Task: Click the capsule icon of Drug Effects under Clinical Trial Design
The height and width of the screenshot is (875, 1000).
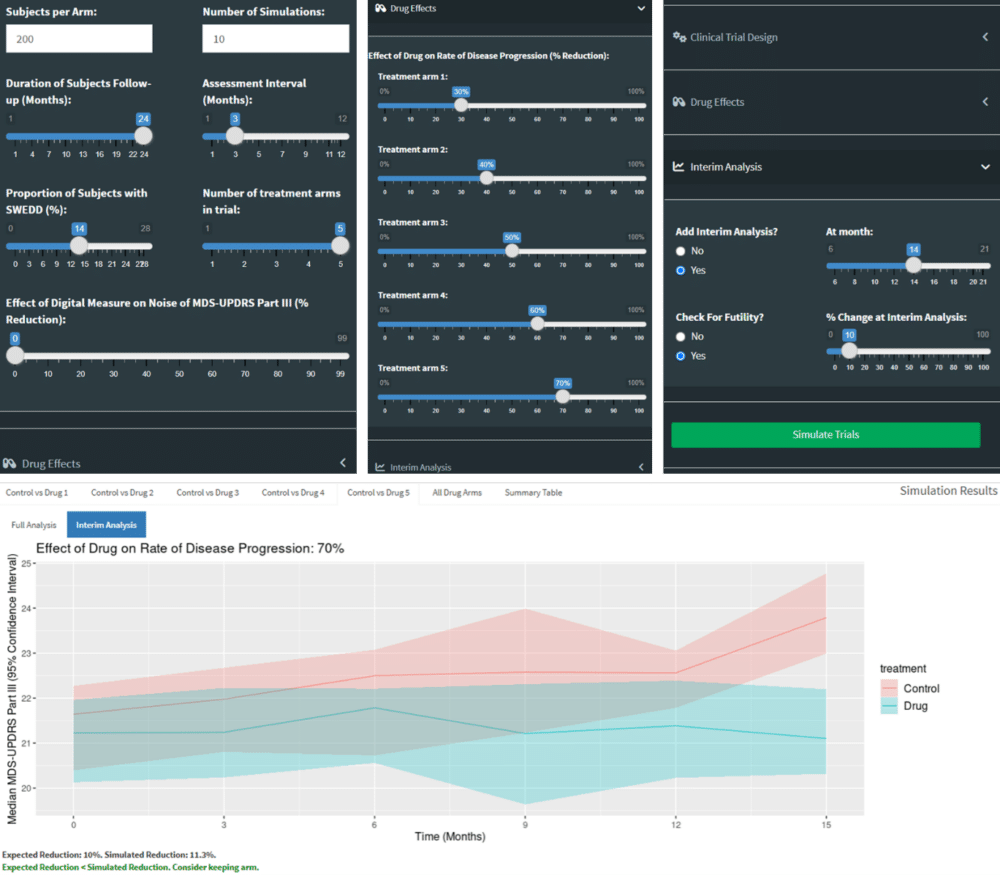Action: 679,103
